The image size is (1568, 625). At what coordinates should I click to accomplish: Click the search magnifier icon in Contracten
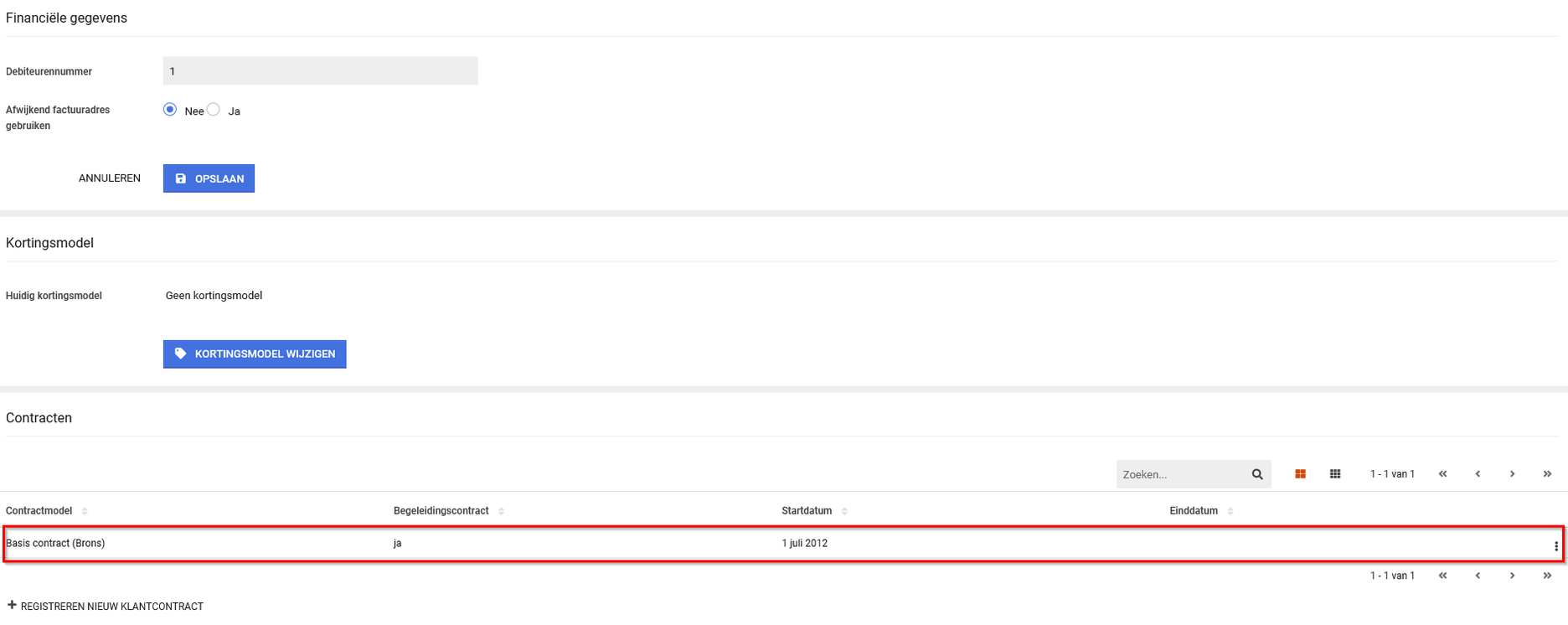pos(1256,474)
